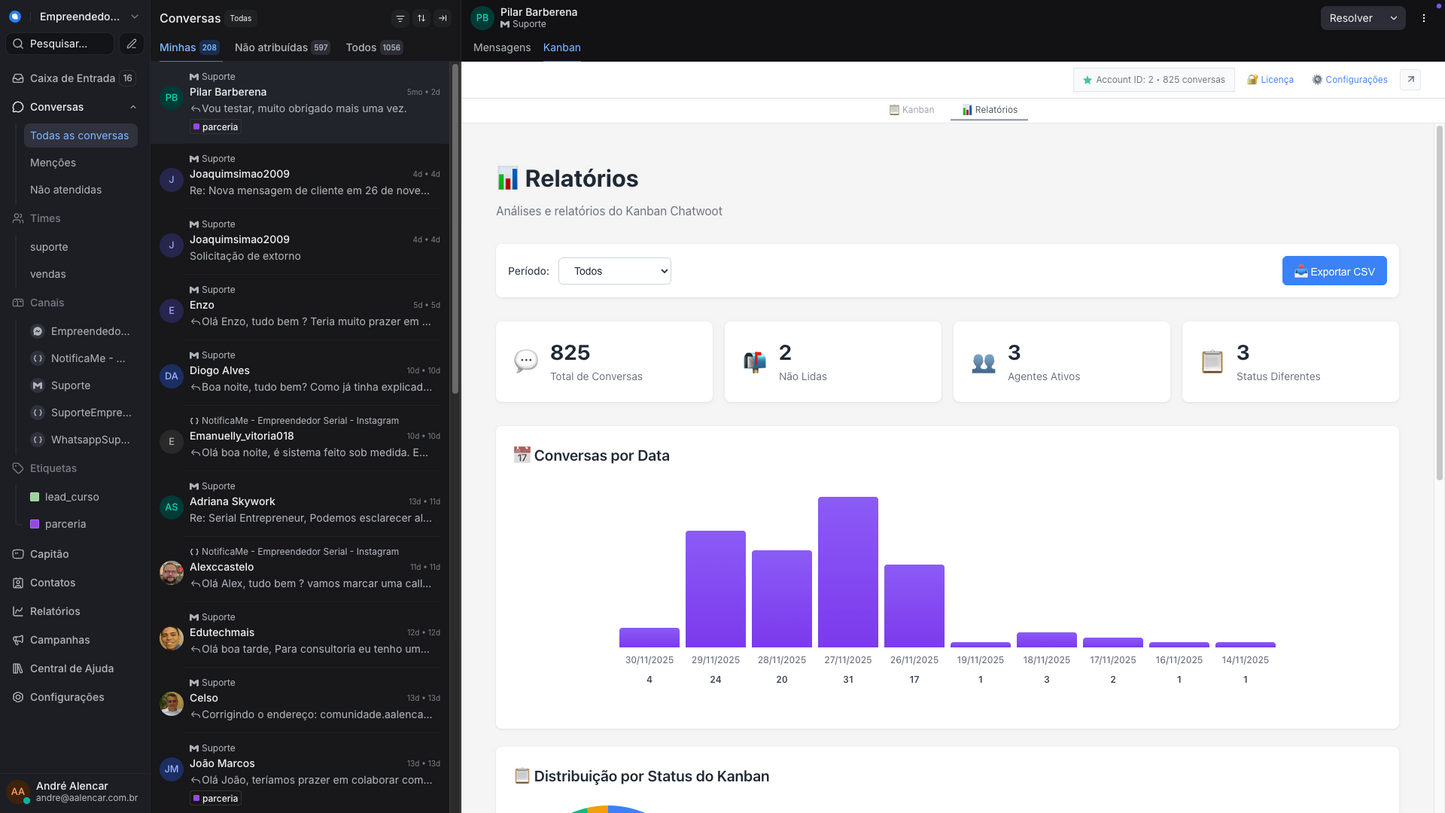Click the Pesquisar search field
1445x813 pixels.
(x=60, y=43)
